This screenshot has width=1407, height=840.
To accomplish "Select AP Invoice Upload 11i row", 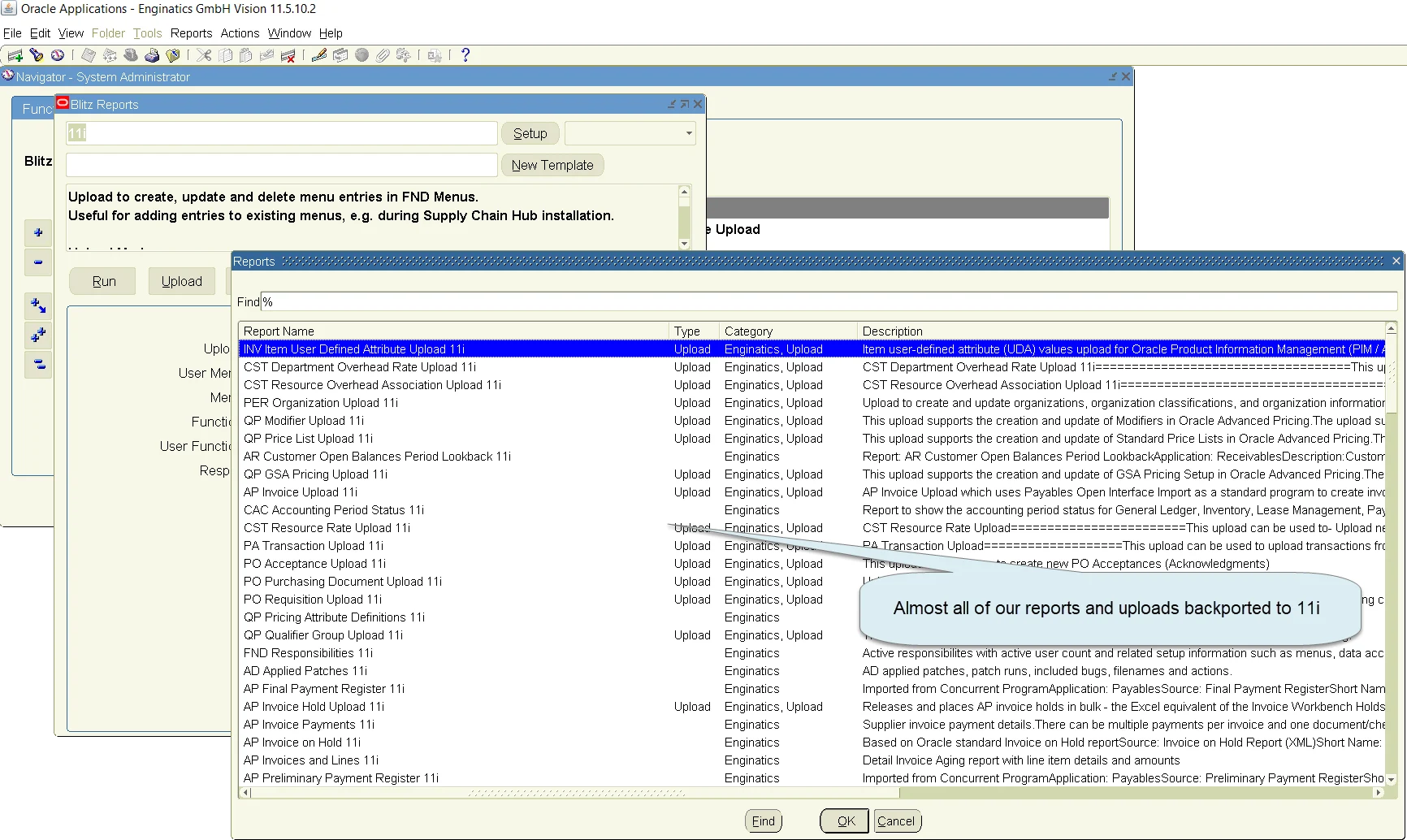I will pos(812,492).
